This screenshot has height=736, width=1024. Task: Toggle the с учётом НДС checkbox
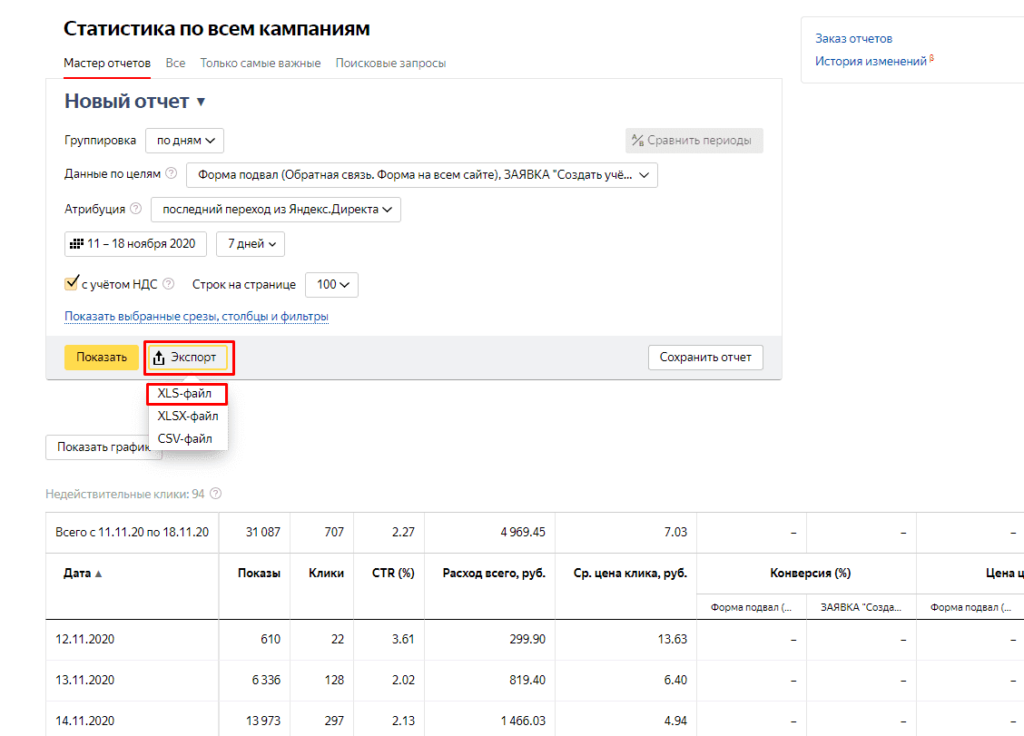point(71,283)
